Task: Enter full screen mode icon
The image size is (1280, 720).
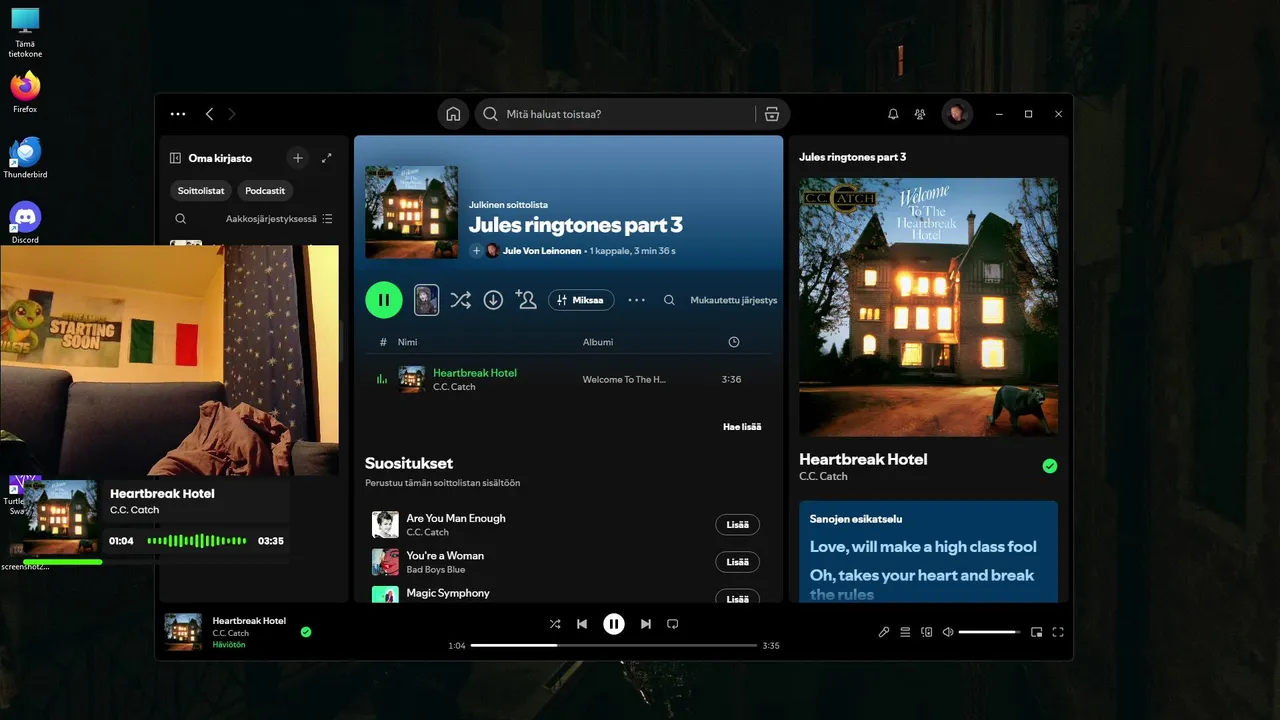Action: [1058, 632]
